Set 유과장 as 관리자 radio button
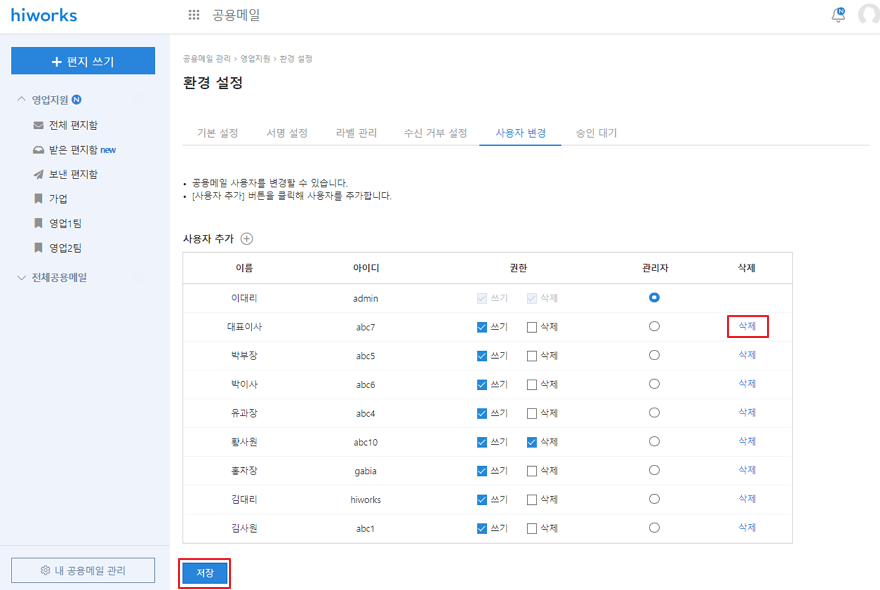The width and height of the screenshot is (880, 590). (654, 412)
